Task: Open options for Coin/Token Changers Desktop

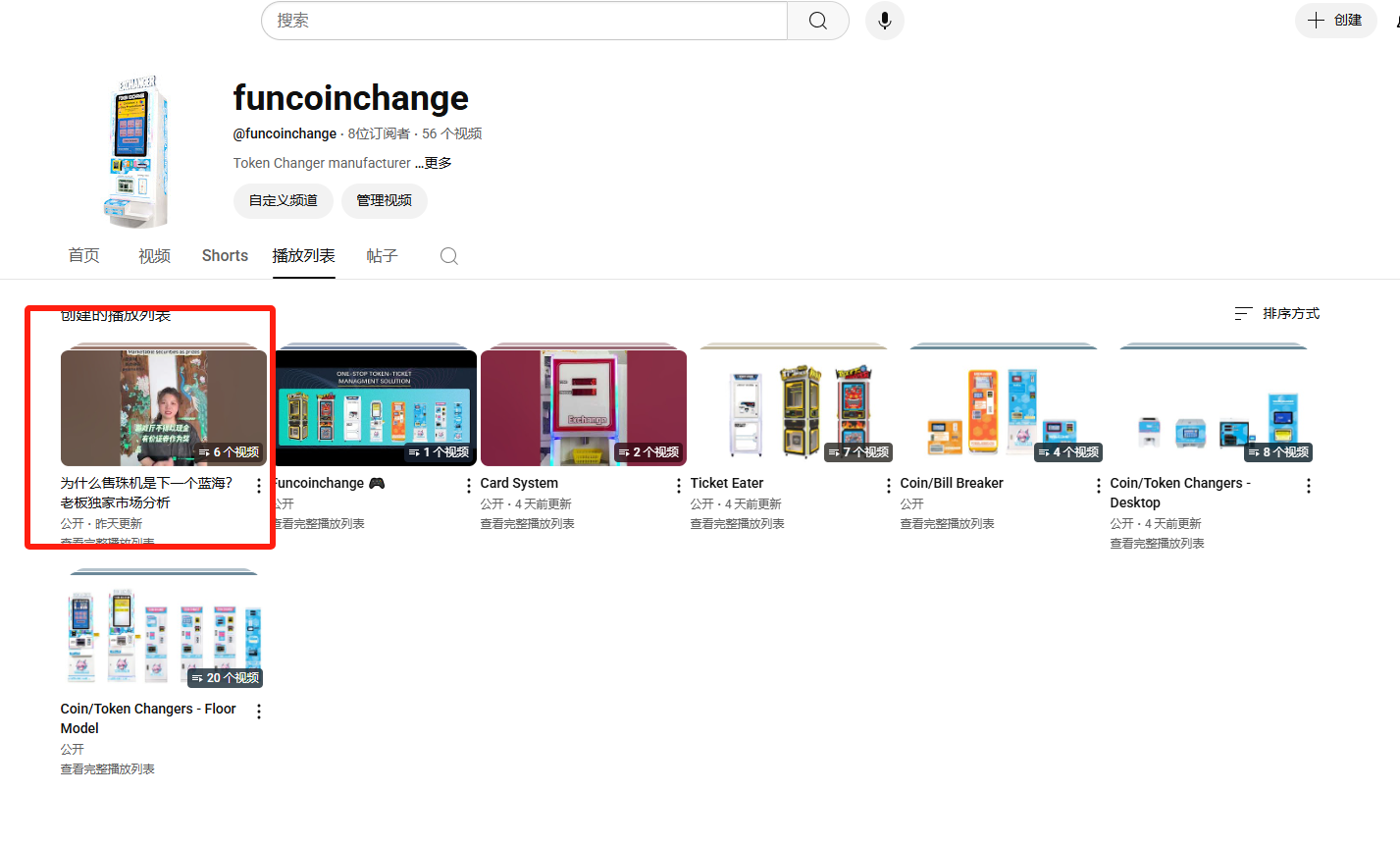Action: click(1309, 486)
